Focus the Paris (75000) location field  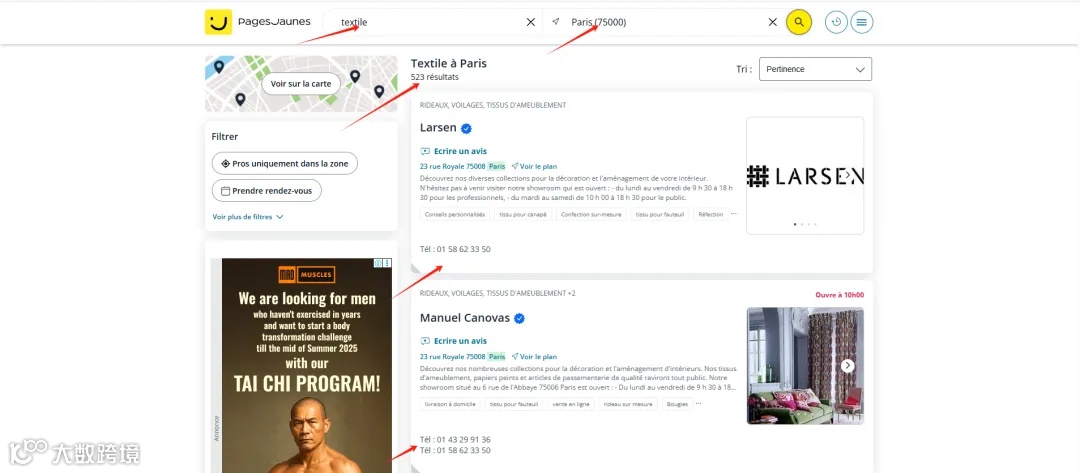[665, 22]
